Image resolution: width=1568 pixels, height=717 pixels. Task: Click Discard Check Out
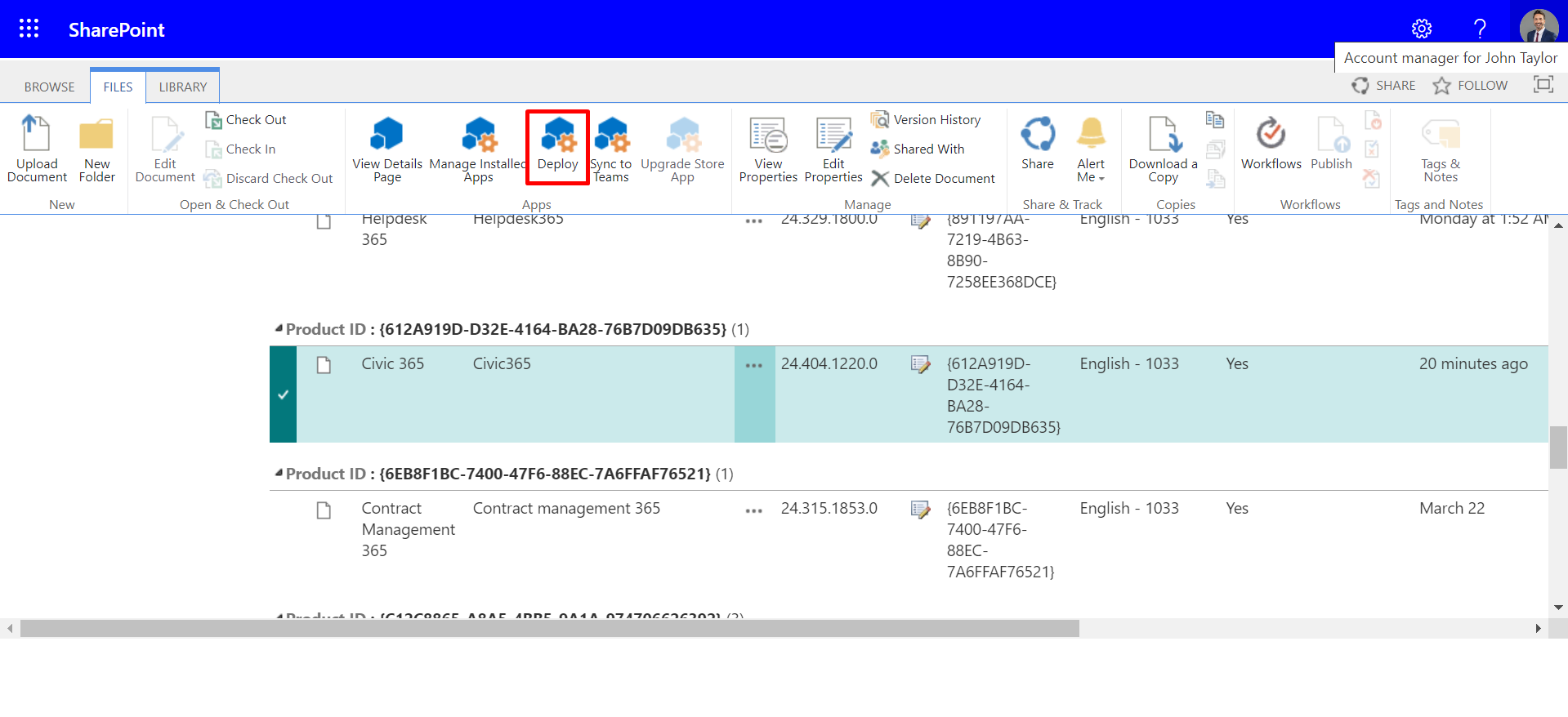click(x=269, y=179)
